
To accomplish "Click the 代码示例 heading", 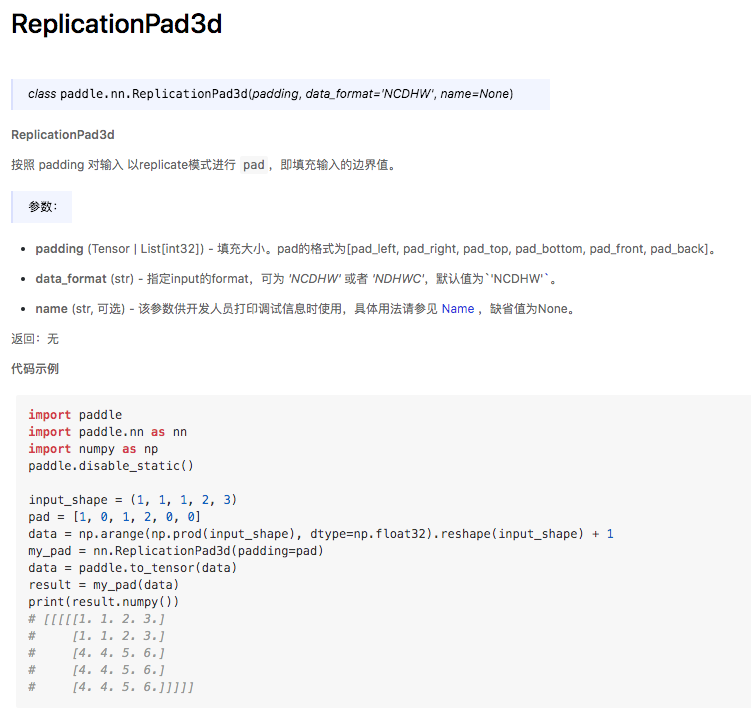I will (x=35, y=369).
